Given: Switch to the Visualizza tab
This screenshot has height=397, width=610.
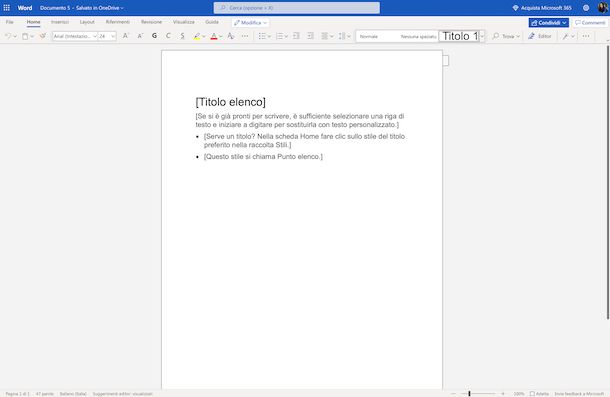Looking at the screenshot, I should click(x=184, y=22).
